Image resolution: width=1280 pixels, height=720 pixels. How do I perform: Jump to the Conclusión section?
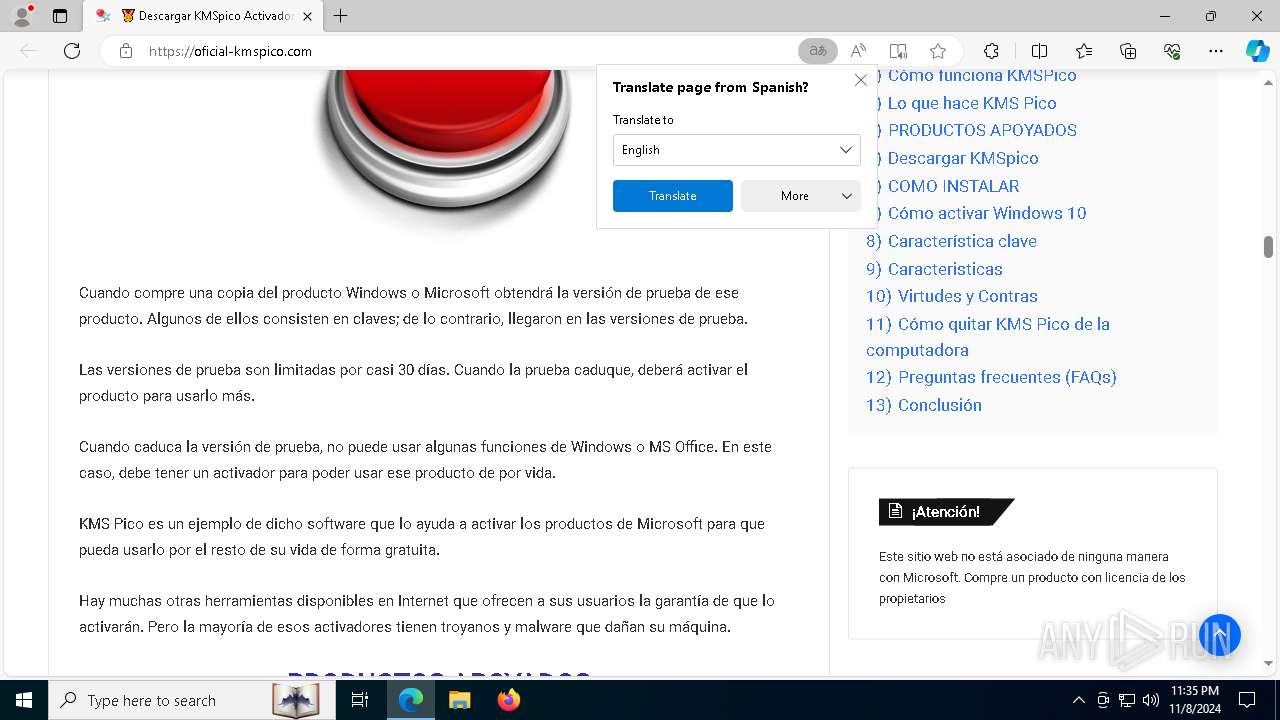[924, 405]
